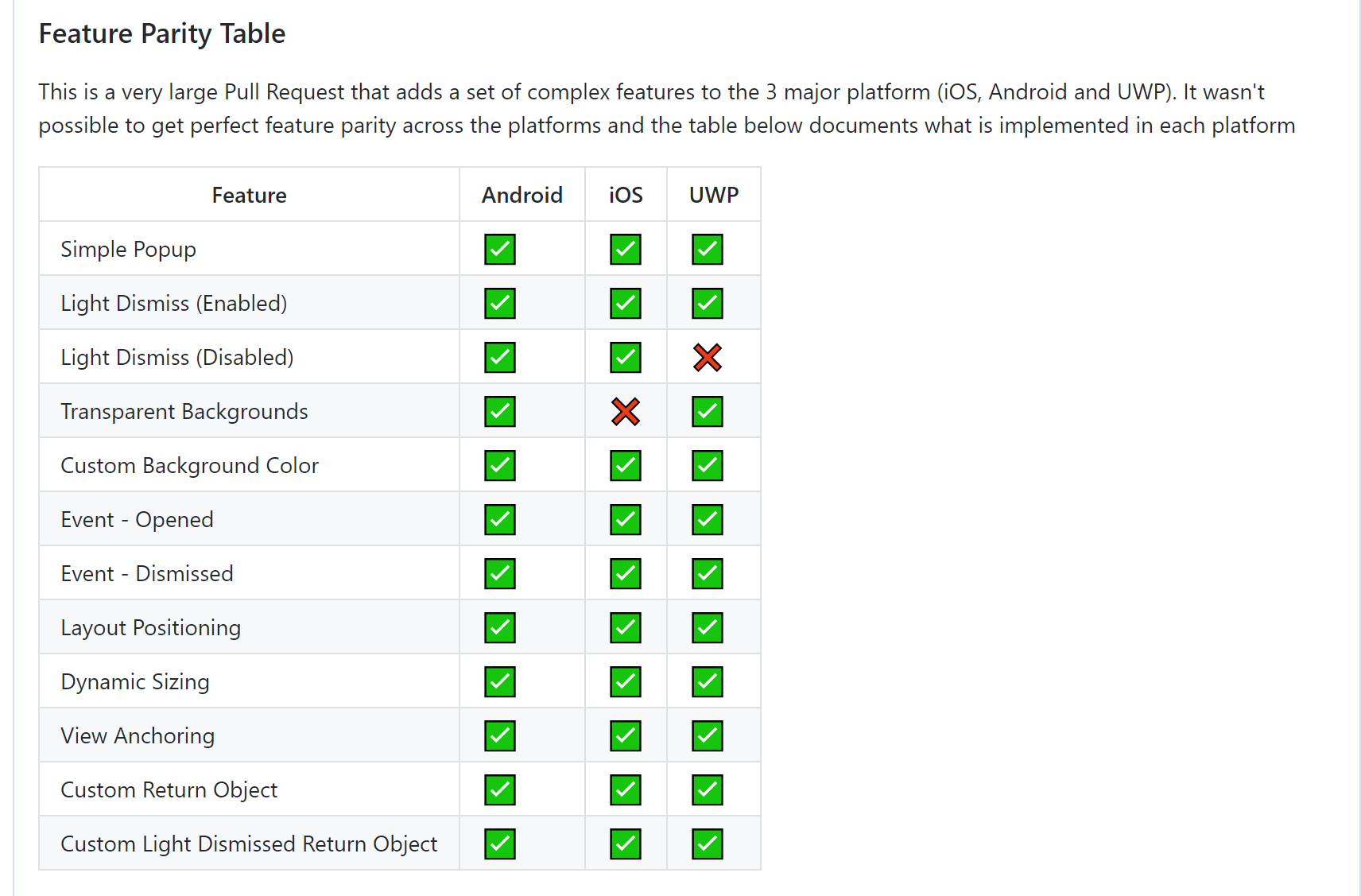Select the Custom Light Dismissed Return Object row label
The width and height of the screenshot is (1361, 896).
[249, 844]
